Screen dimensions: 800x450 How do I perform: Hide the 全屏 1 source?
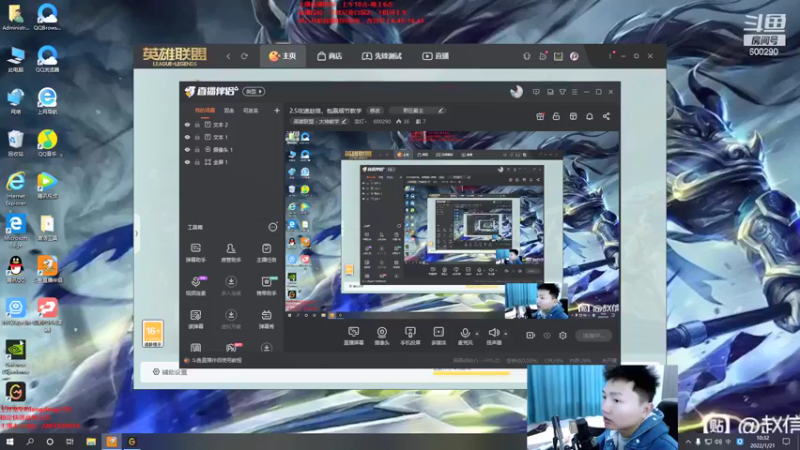187,162
